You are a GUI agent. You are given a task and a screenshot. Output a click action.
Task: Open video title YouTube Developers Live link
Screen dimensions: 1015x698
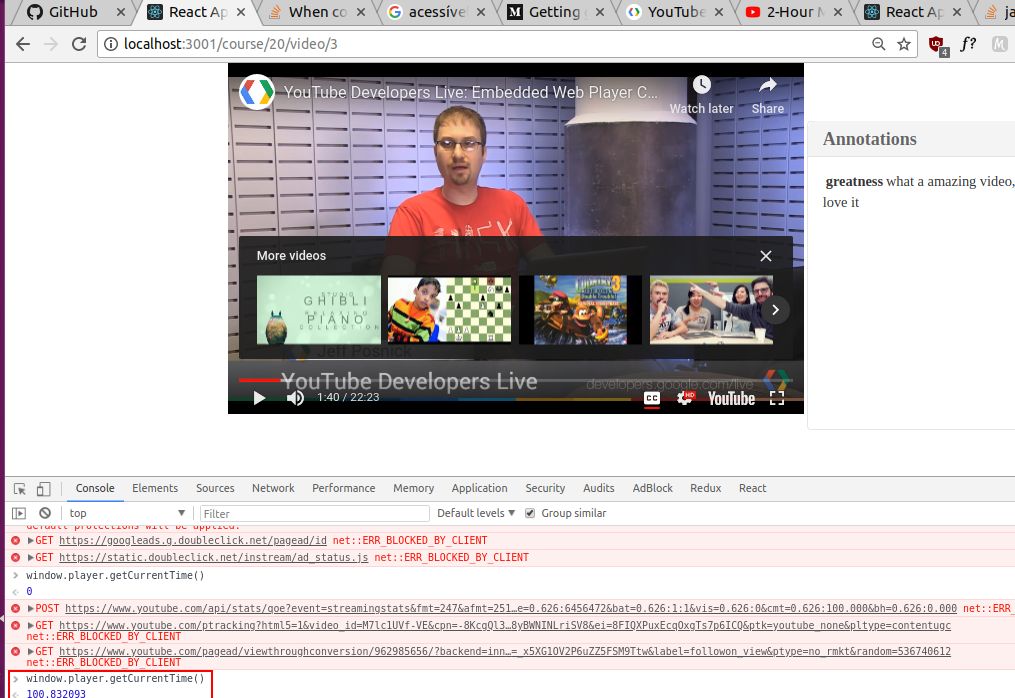pyautogui.click(x=471, y=93)
